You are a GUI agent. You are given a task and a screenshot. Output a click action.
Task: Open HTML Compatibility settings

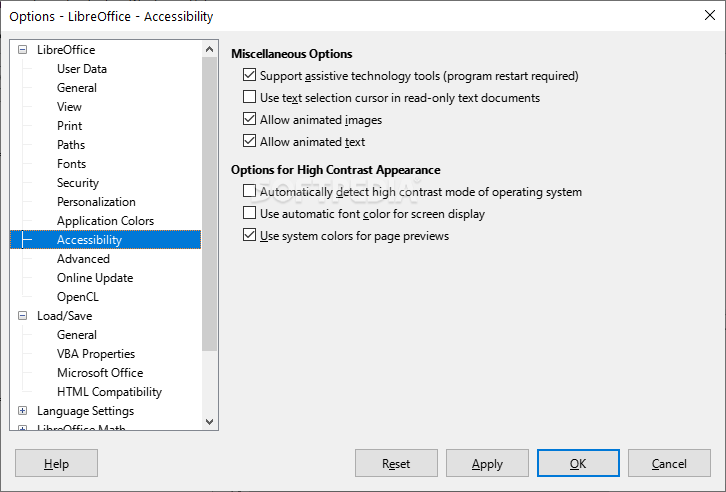click(109, 391)
